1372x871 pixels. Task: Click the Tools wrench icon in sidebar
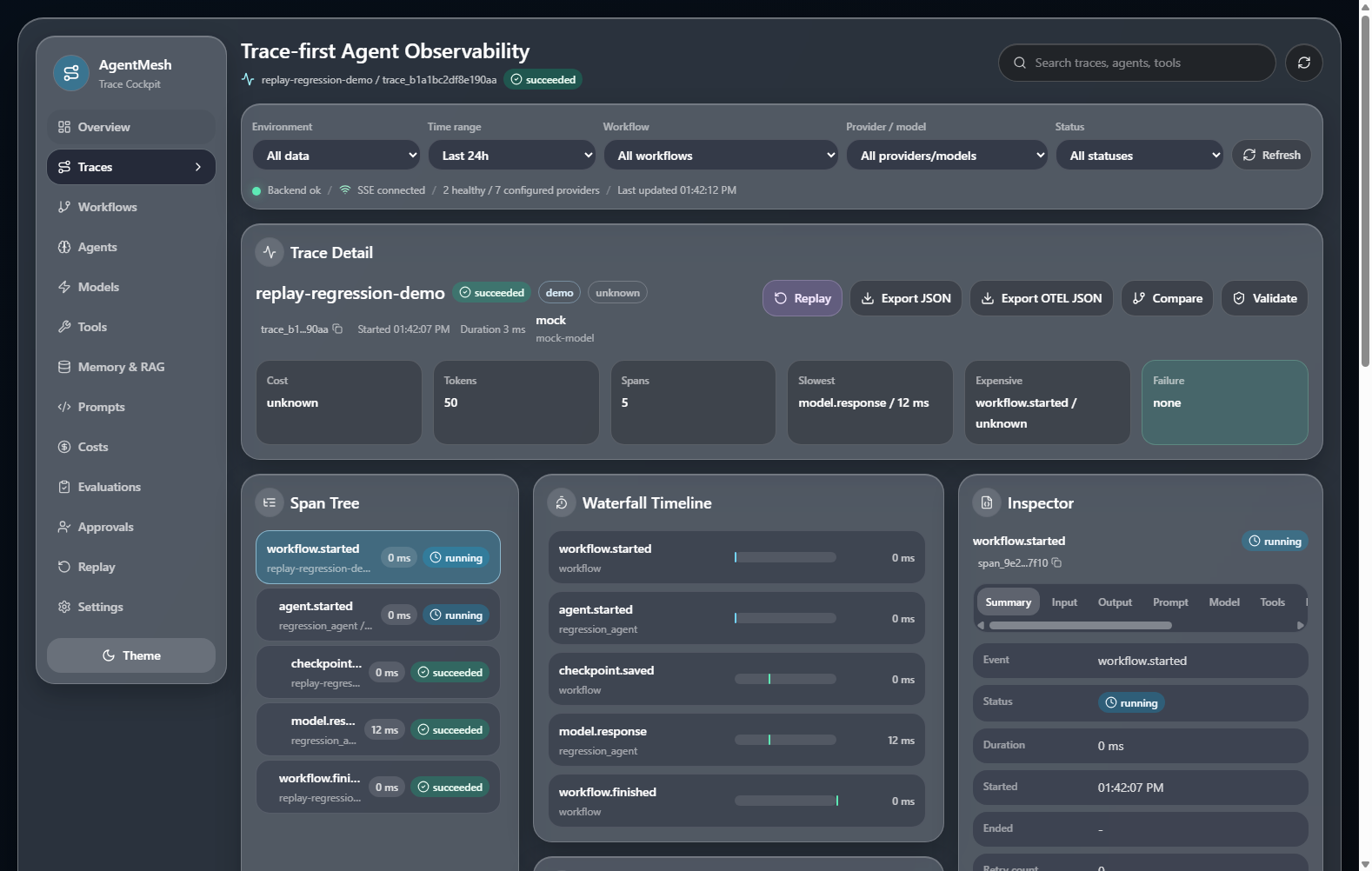pos(64,327)
